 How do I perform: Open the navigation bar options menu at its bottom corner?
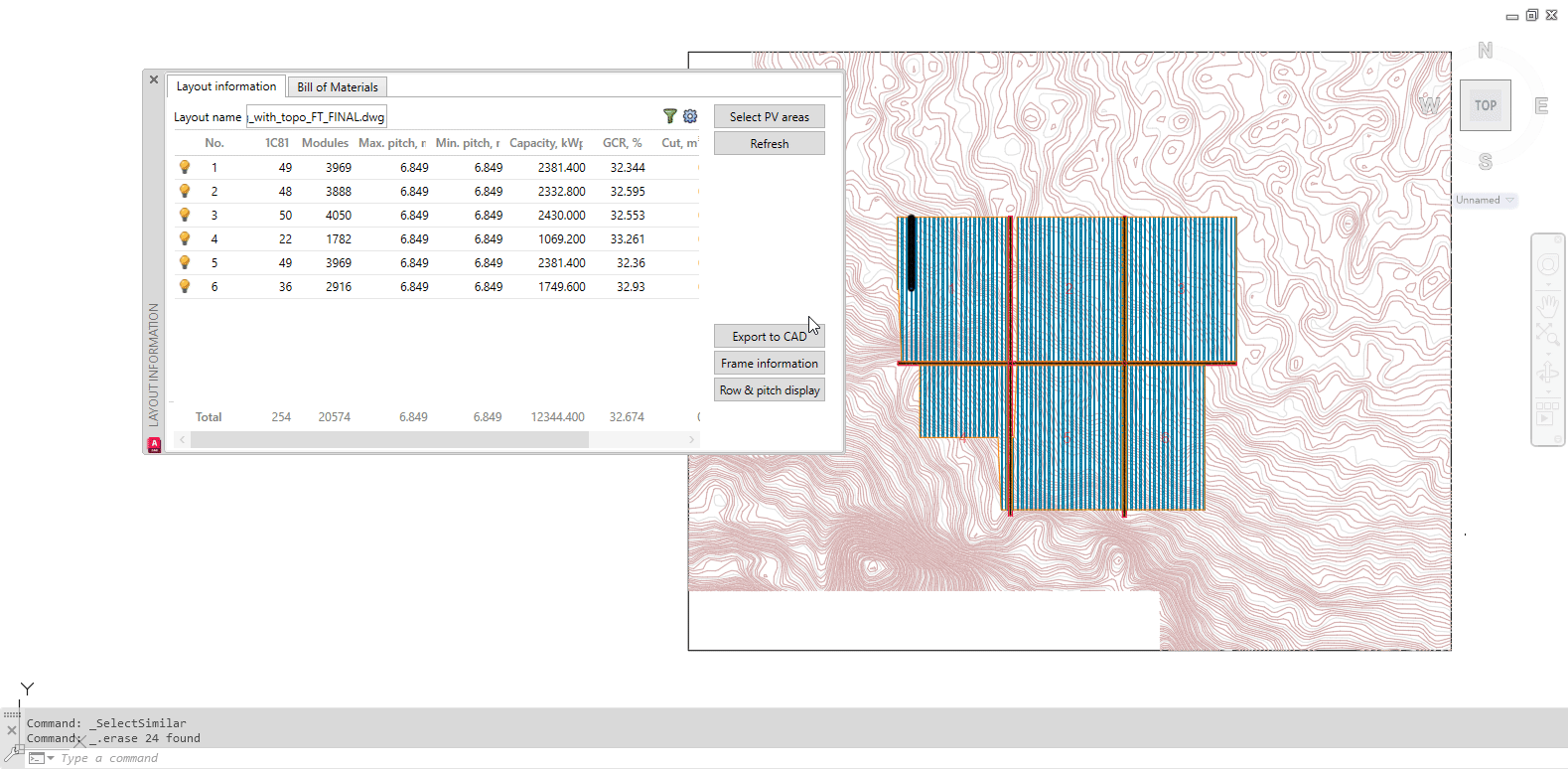[1557, 439]
